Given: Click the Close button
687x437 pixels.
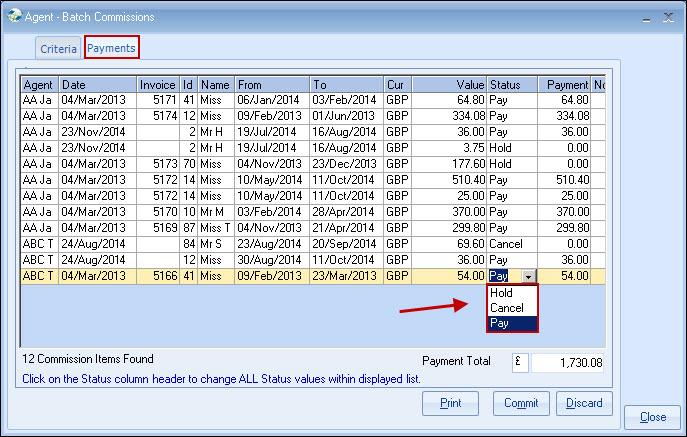Looking at the screenshot, I should click(x=653, y=417).
